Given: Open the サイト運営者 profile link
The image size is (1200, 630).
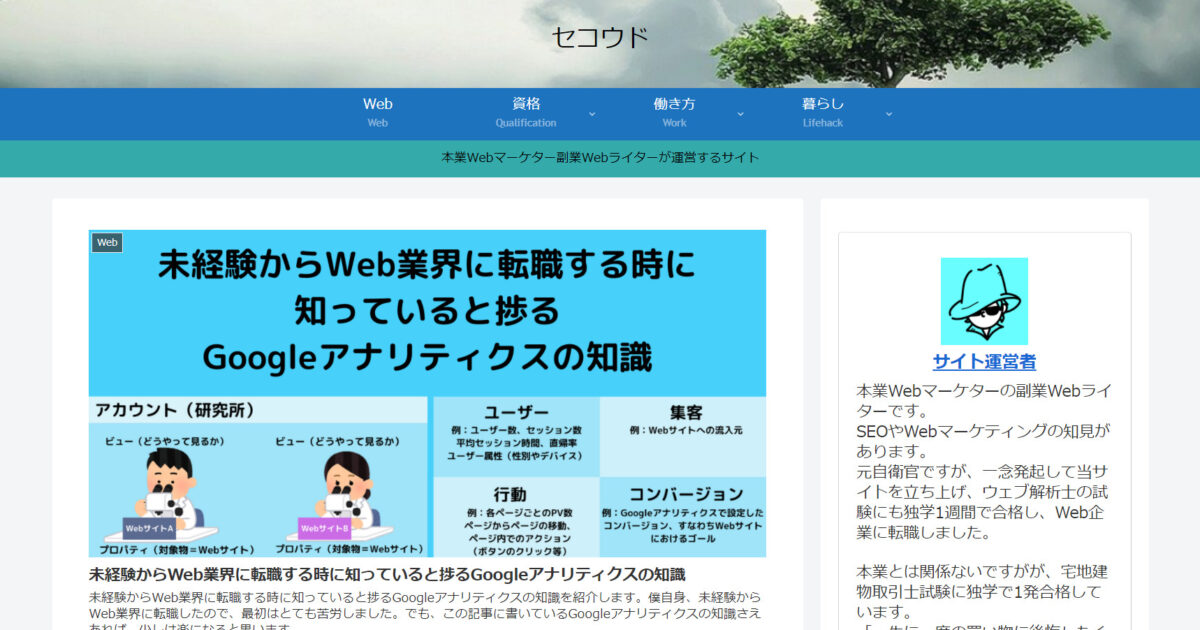Looking at the screenshot, I should point(984,362).
